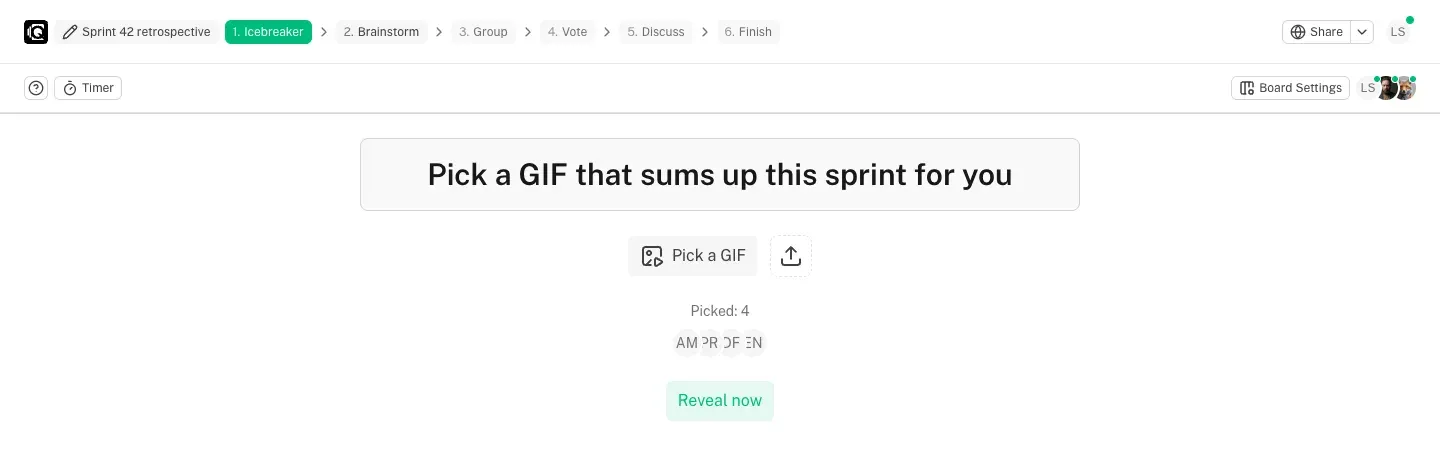Open the LS profile avatar in top-right corner

point(1398,32)
